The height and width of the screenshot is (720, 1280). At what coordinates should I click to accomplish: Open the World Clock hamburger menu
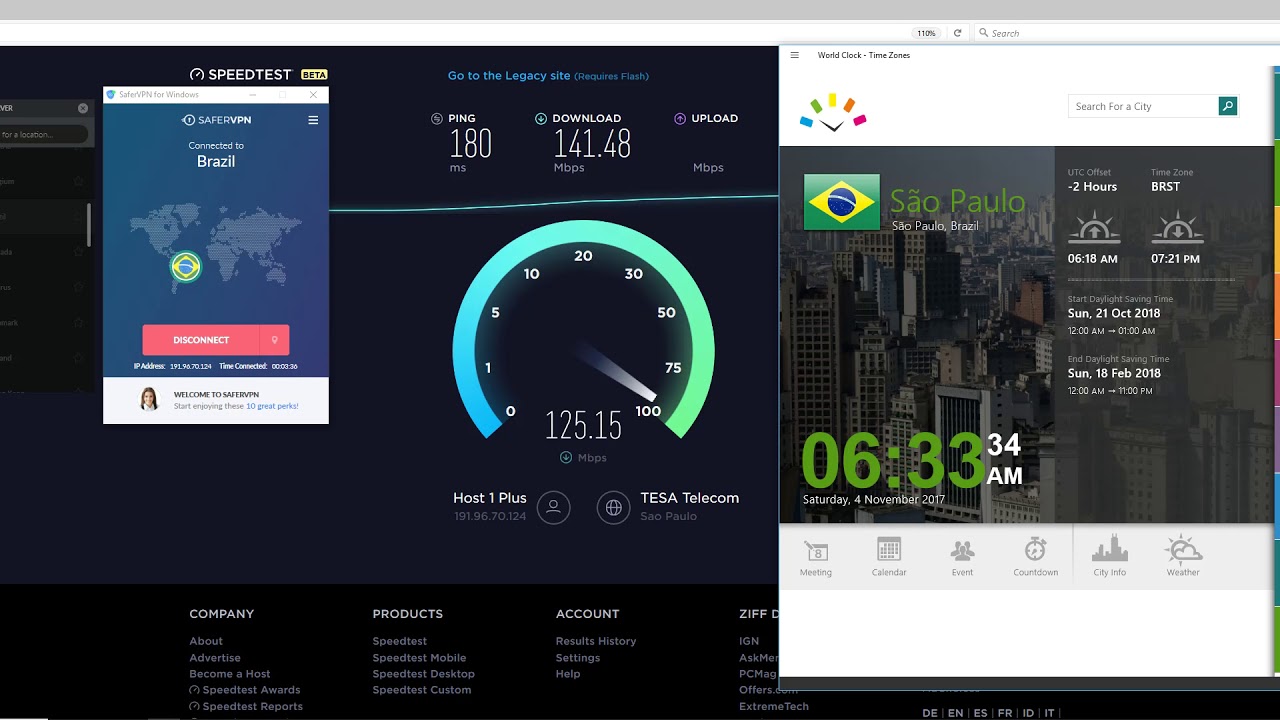pos(795,55)
